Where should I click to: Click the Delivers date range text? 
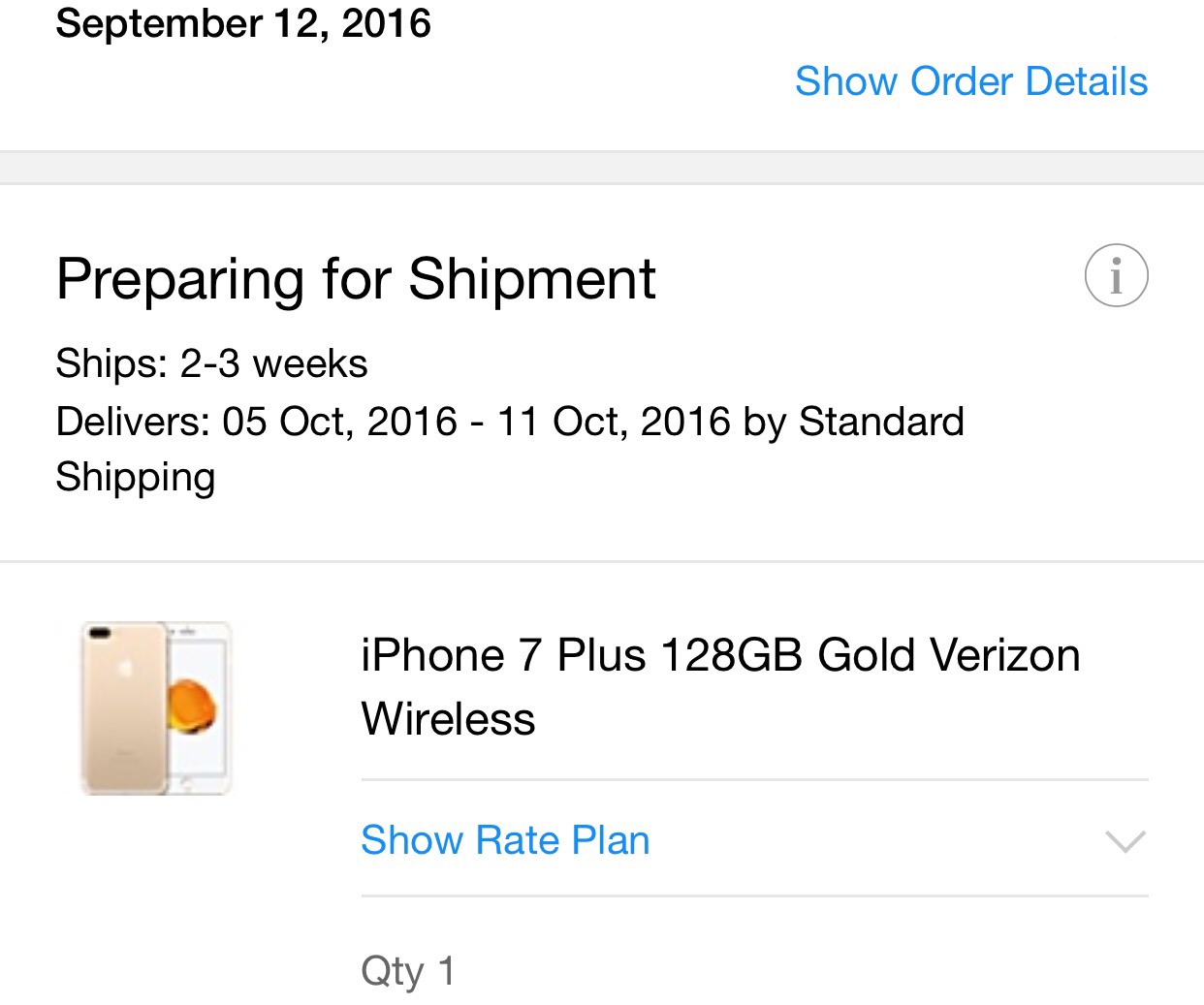point(509,423)
